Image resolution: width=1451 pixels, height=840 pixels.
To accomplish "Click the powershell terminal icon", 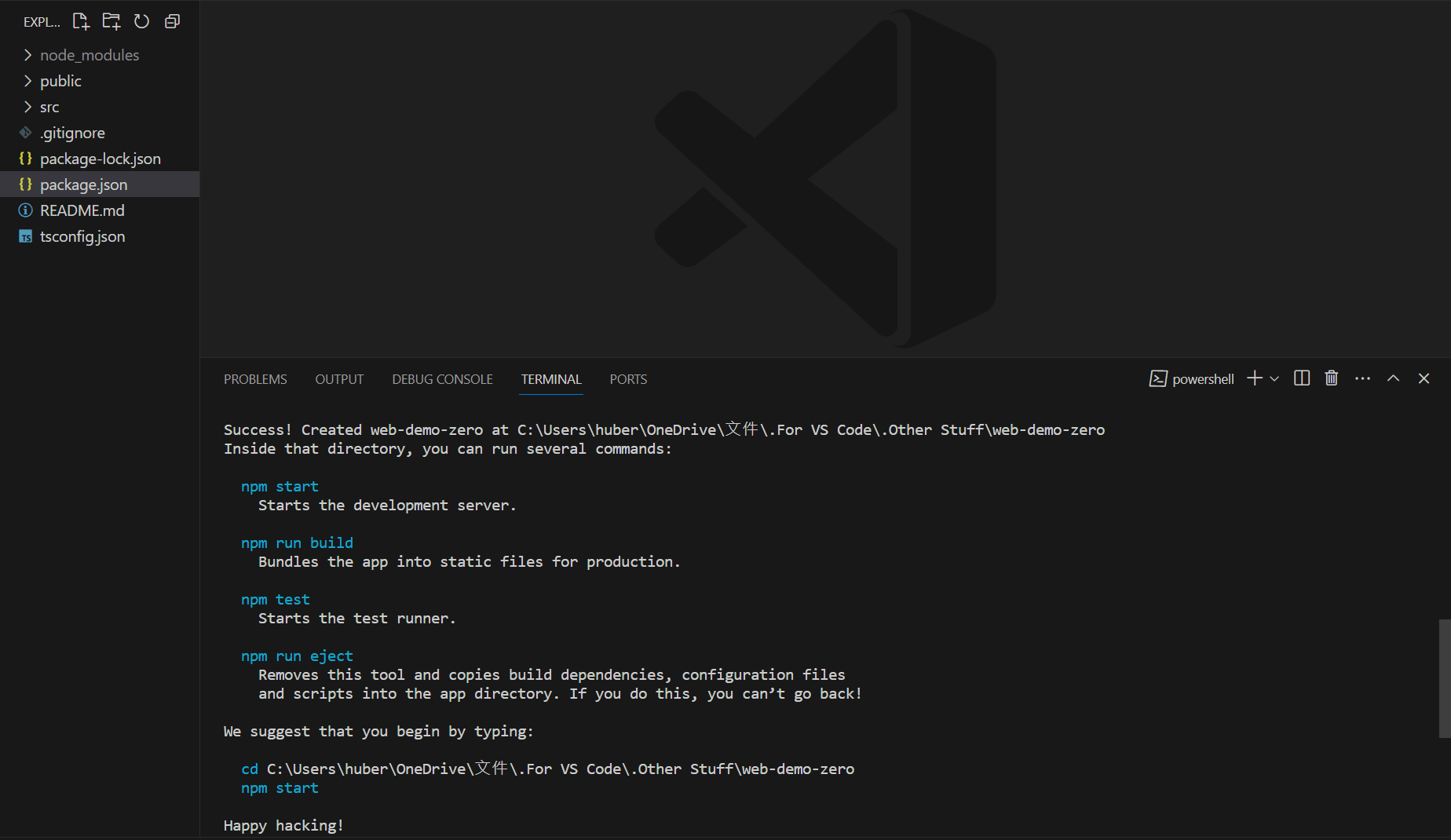I will [1158, 378].
